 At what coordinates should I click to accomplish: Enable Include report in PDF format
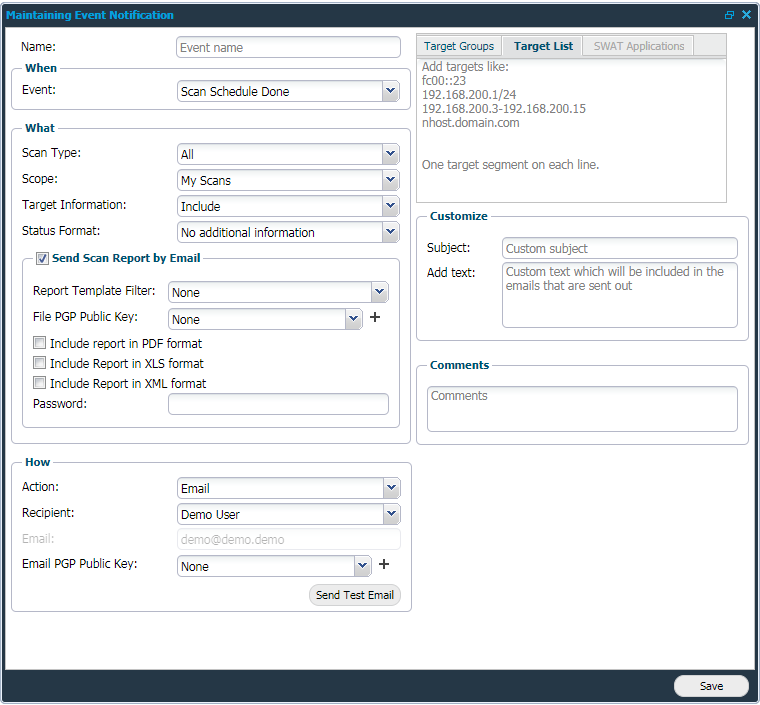tap(40, 344)
